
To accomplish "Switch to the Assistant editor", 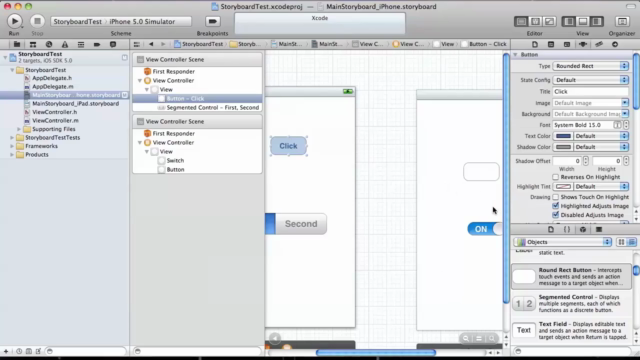I will (536, 21).
